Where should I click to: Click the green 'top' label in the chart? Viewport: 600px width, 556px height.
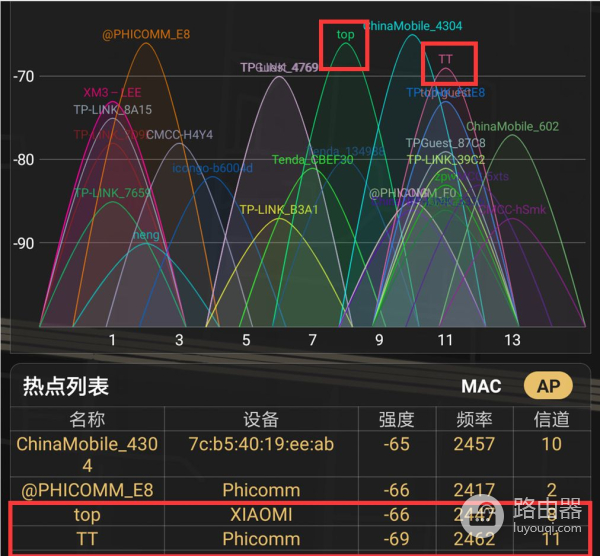pos(345,34)
